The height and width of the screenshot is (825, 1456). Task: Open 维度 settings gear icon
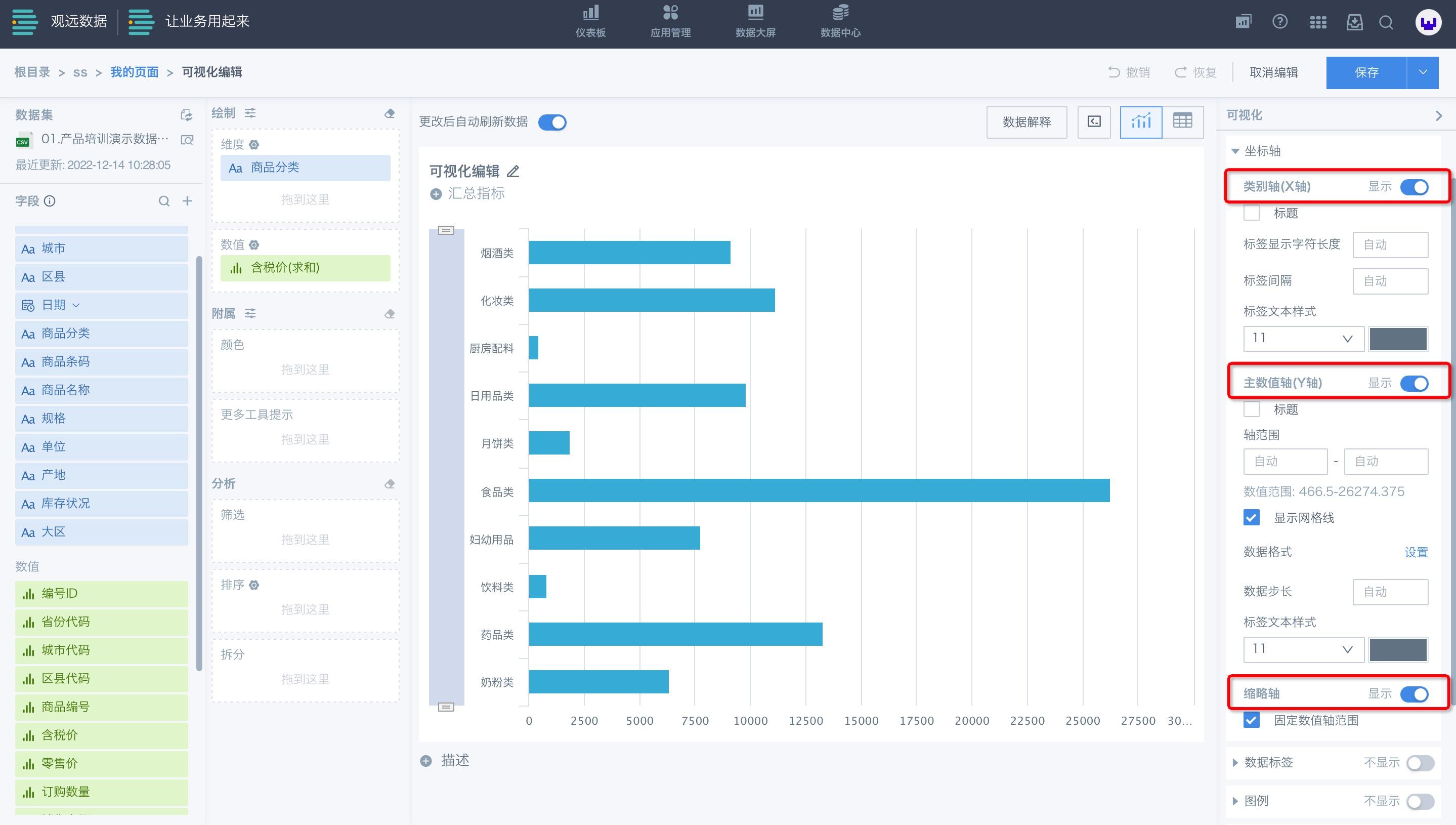(x=254, y=144)
